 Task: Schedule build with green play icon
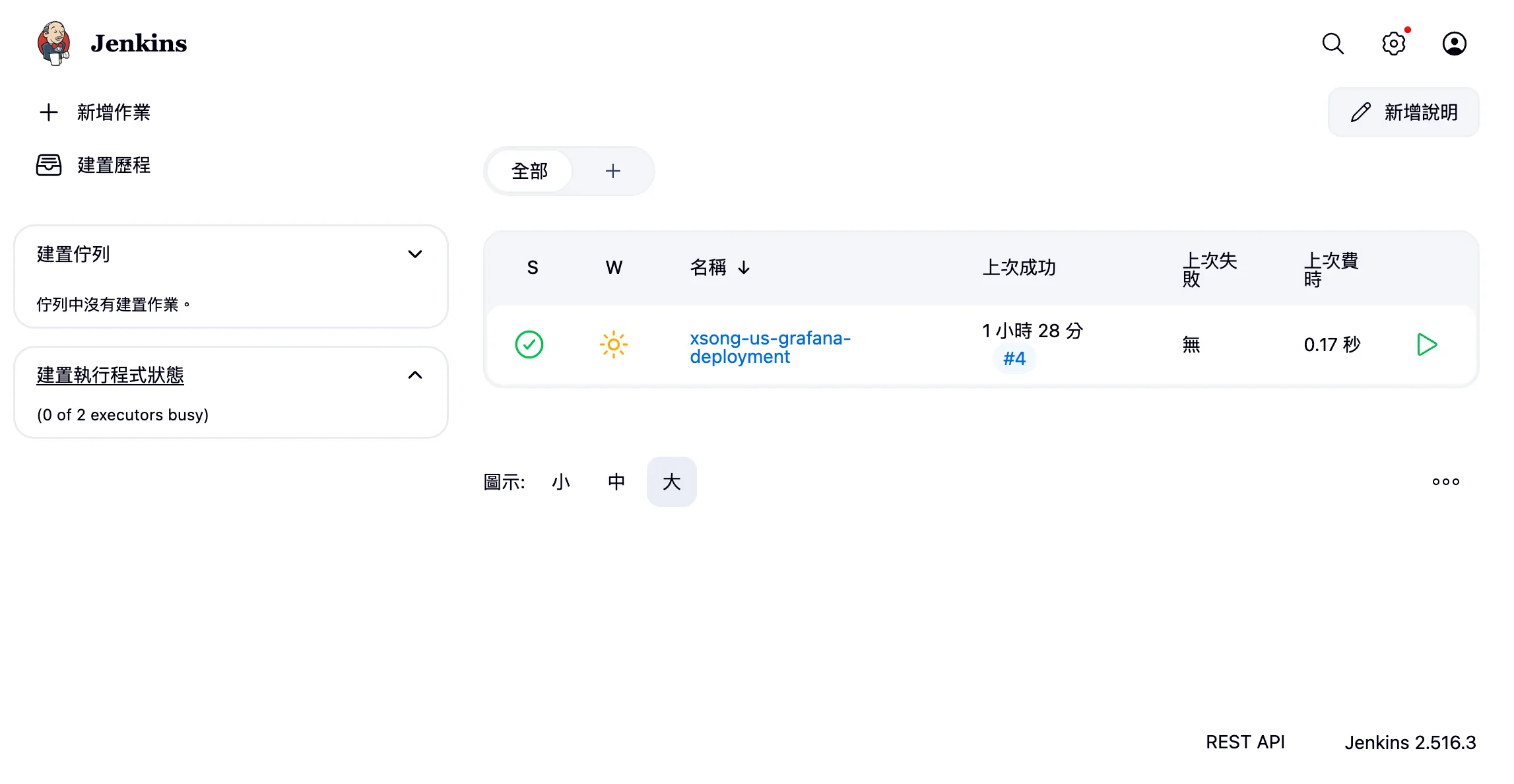[1427, 344]
